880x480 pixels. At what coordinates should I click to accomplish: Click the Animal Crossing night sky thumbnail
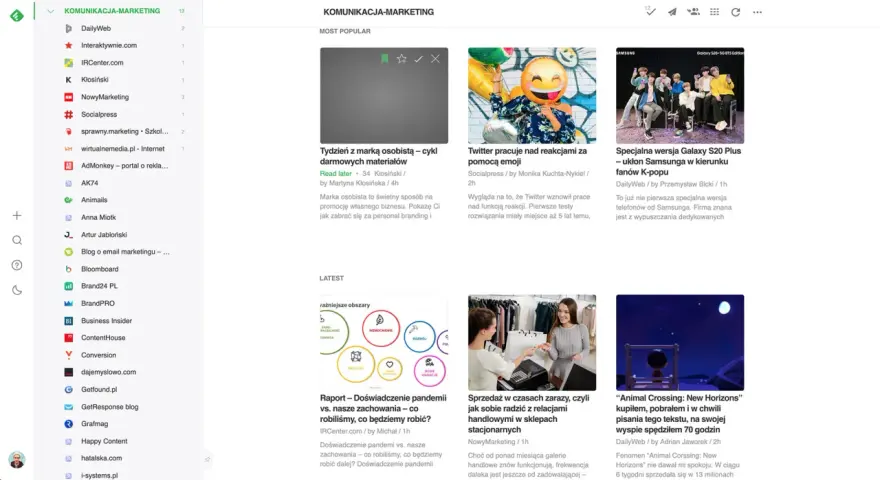(680, 342)
